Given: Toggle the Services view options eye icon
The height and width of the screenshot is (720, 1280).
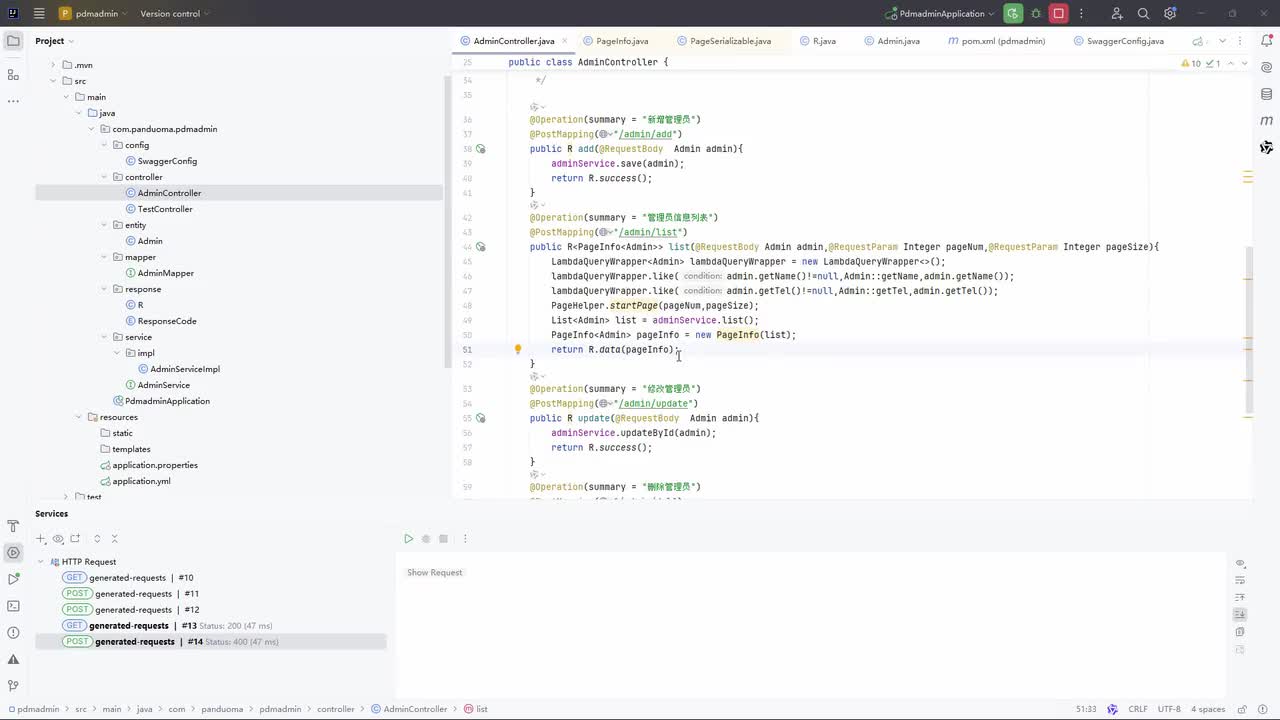Looking at the screenshot, I should pos(58,539).
